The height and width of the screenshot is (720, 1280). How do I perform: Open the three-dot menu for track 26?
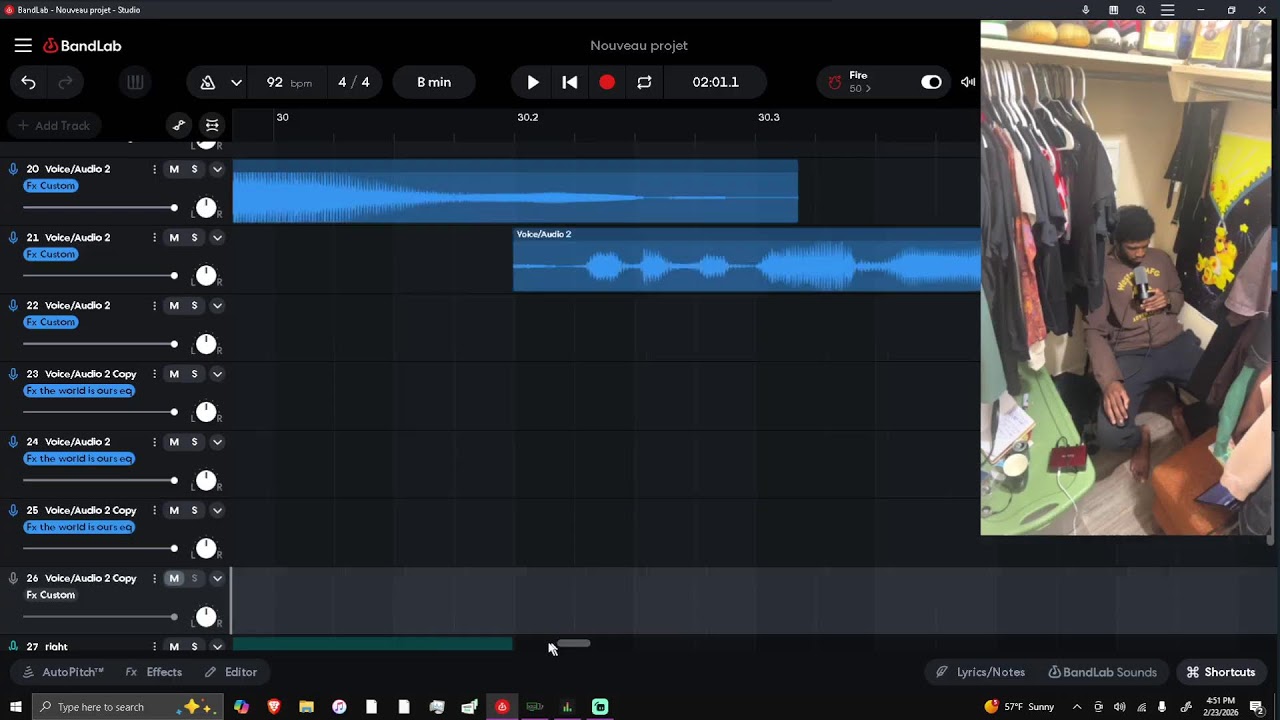pos(154,578)
